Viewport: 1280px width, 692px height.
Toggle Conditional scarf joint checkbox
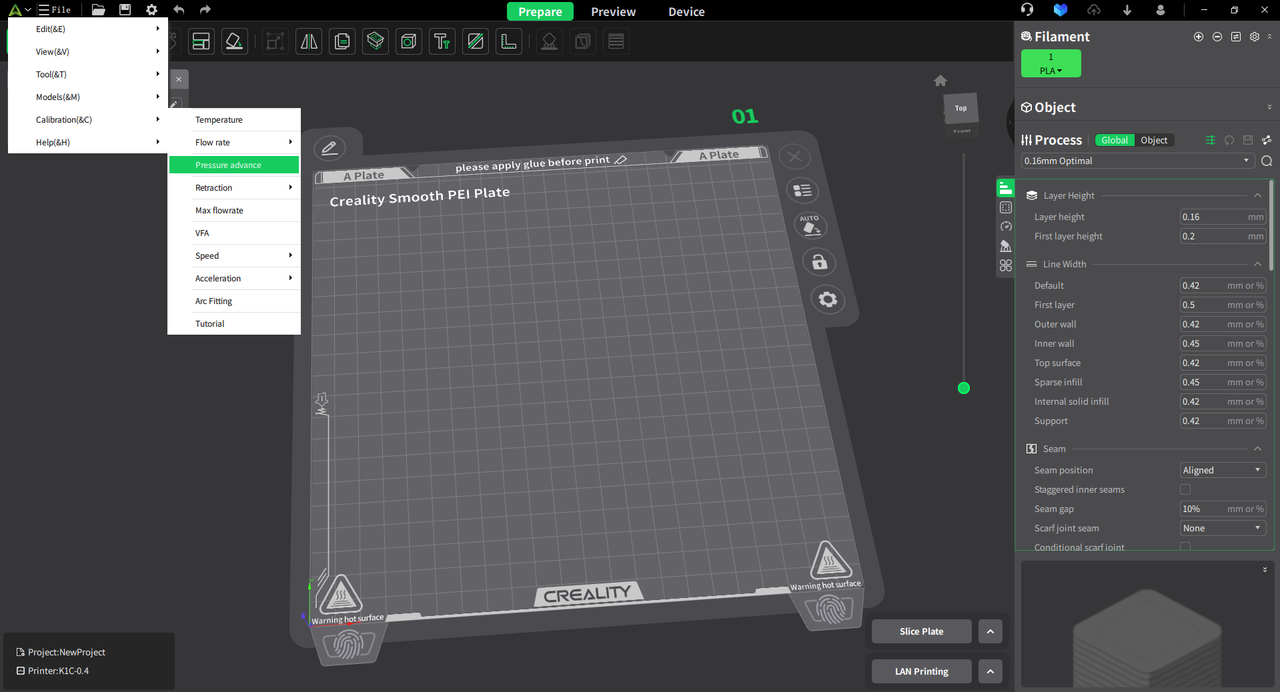1185,547
